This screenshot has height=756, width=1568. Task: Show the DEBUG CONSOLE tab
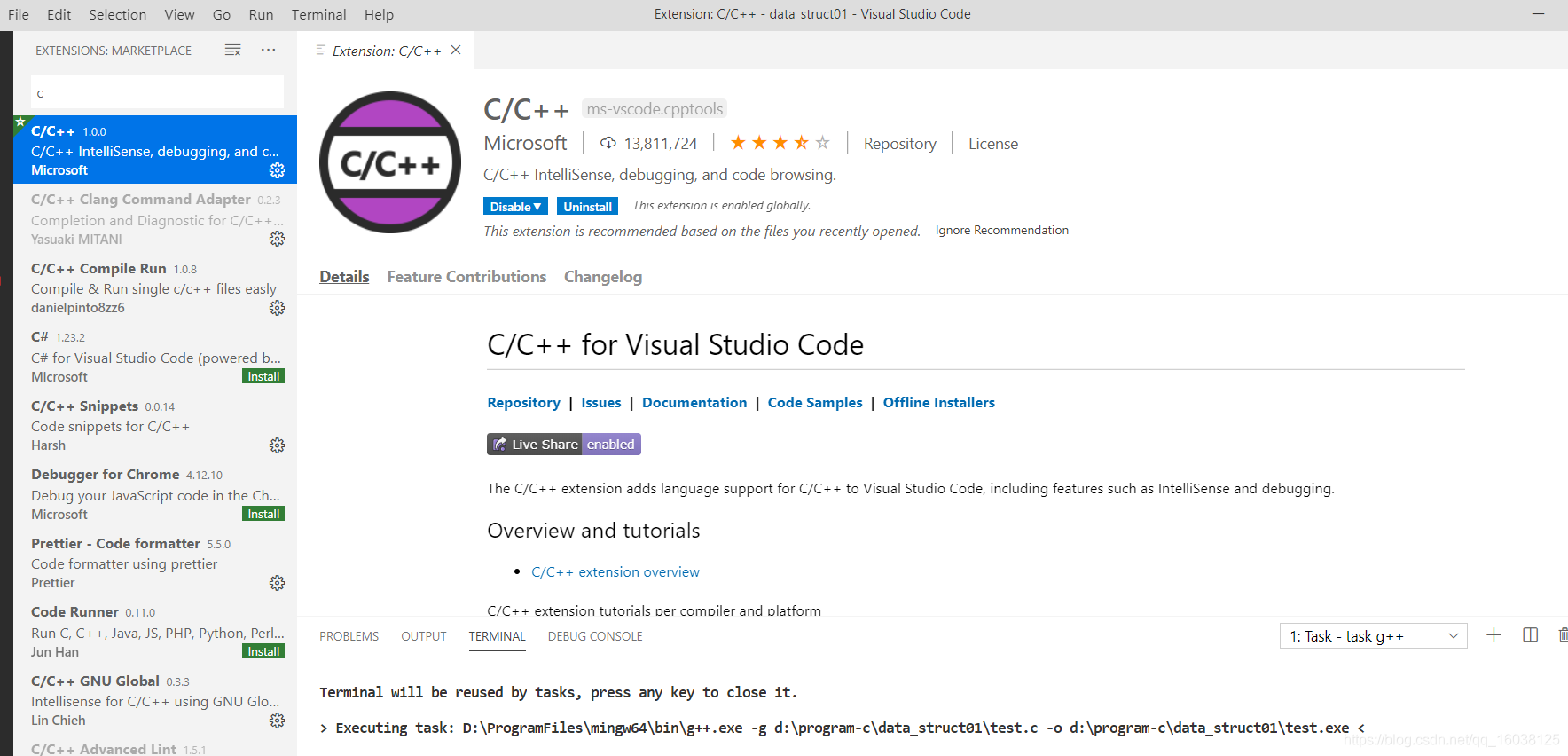pos(595,636)
